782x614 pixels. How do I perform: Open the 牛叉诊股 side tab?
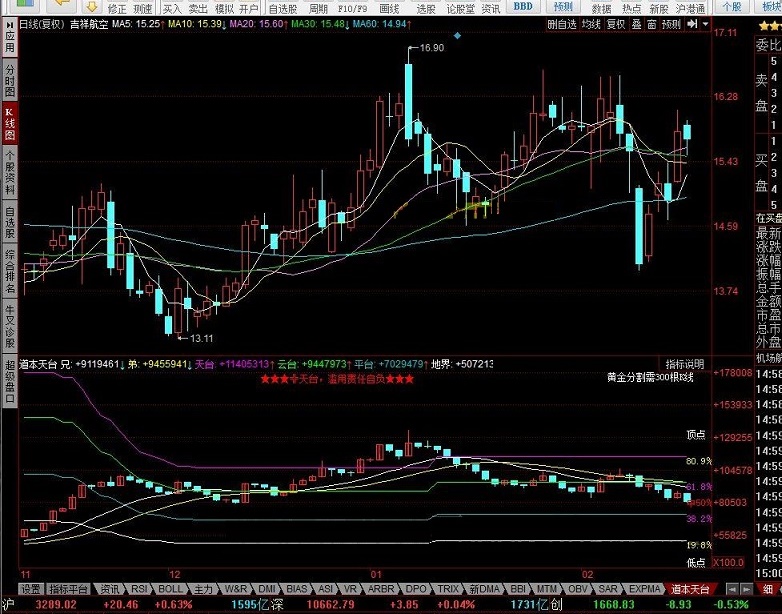point(10,326)
